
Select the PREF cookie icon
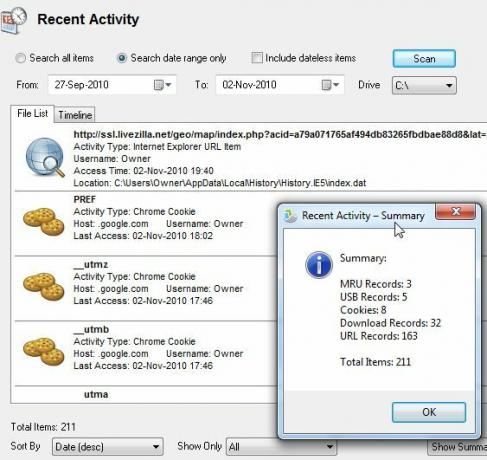click(x=44, y=221)
